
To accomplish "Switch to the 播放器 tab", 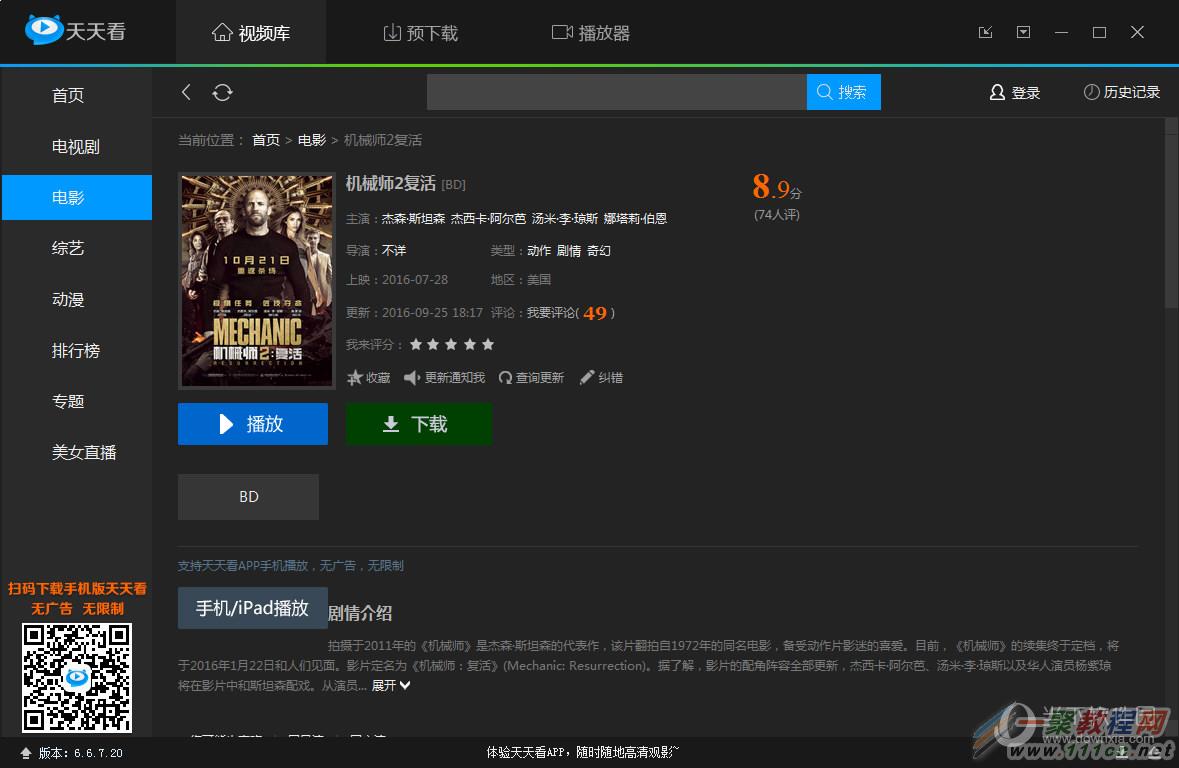I will pos(591,33).
